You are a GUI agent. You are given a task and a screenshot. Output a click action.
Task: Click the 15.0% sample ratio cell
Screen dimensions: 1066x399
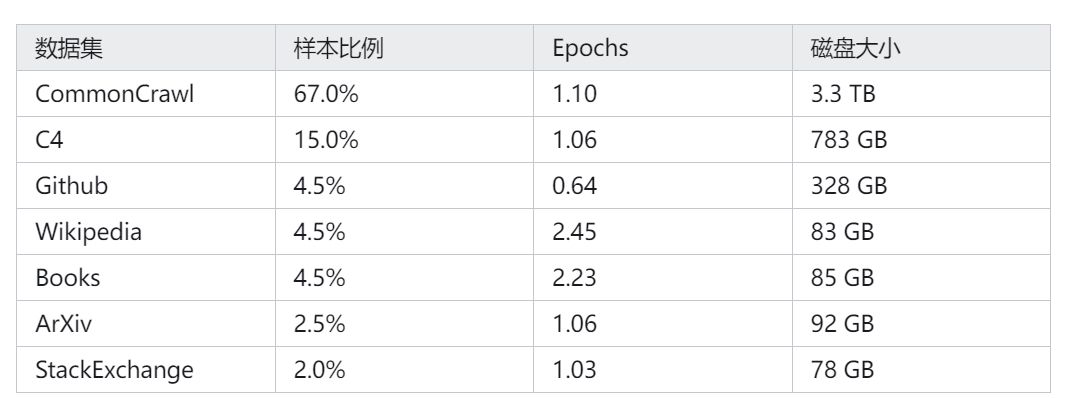(x=405, y=140)
